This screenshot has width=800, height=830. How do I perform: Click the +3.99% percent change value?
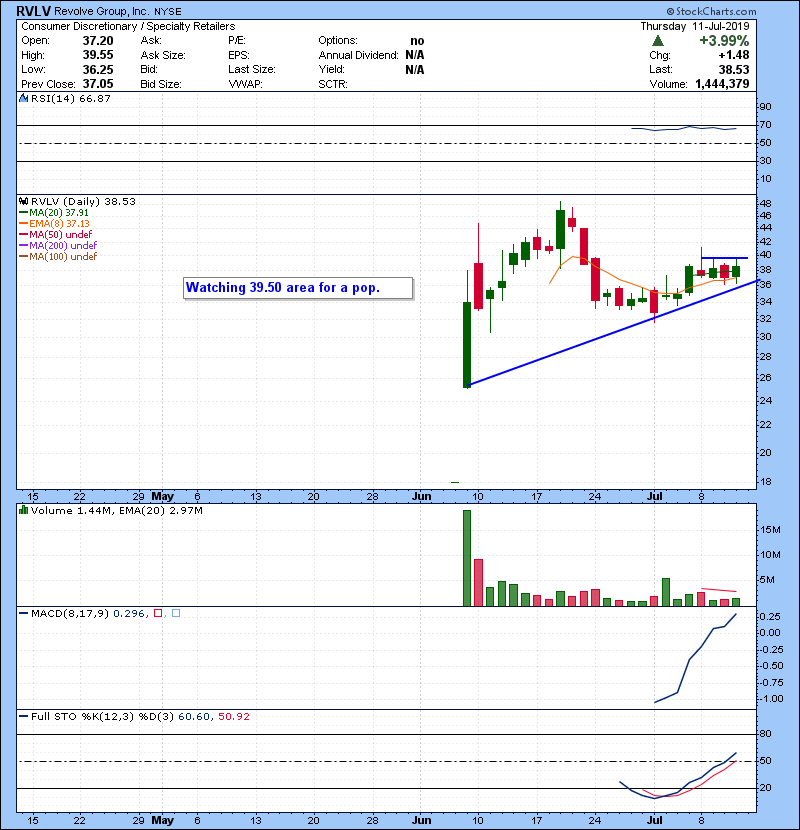[x=724, y=41]
